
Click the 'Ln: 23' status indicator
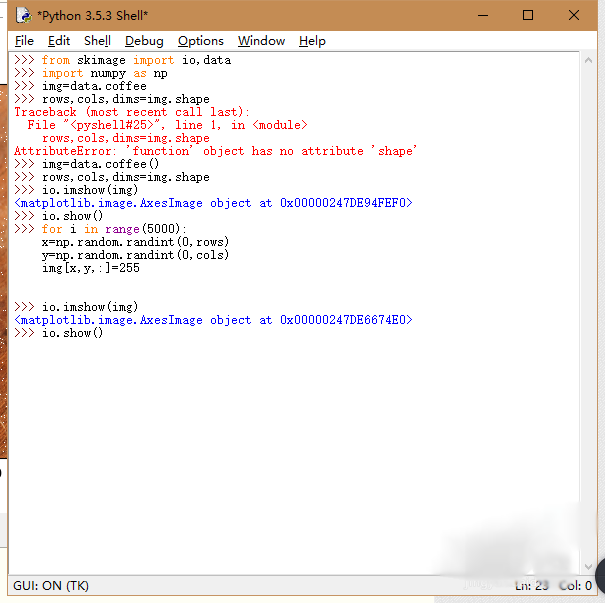coord(532,586)
